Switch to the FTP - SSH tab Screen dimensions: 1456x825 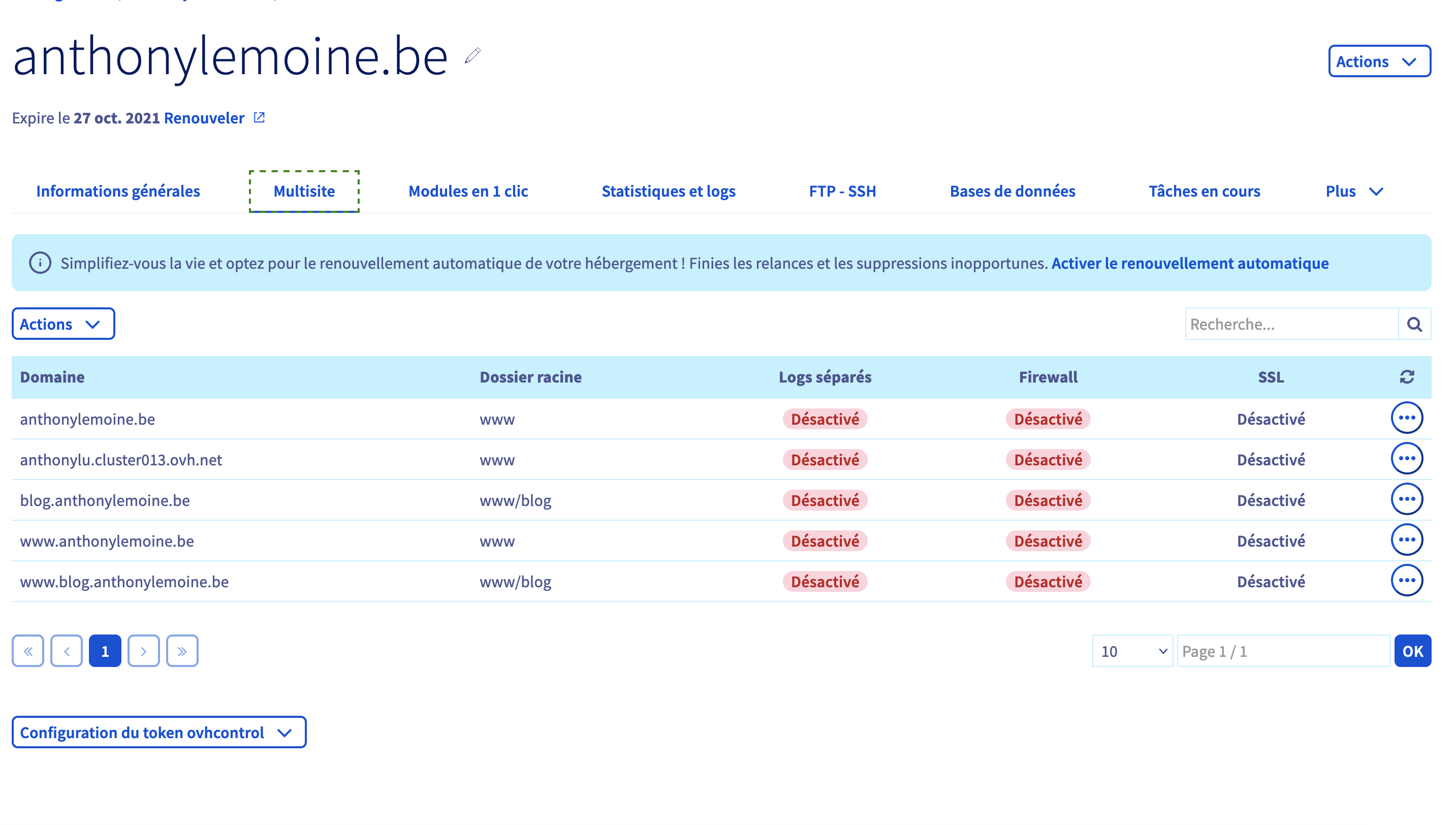[x=842, y=192]
